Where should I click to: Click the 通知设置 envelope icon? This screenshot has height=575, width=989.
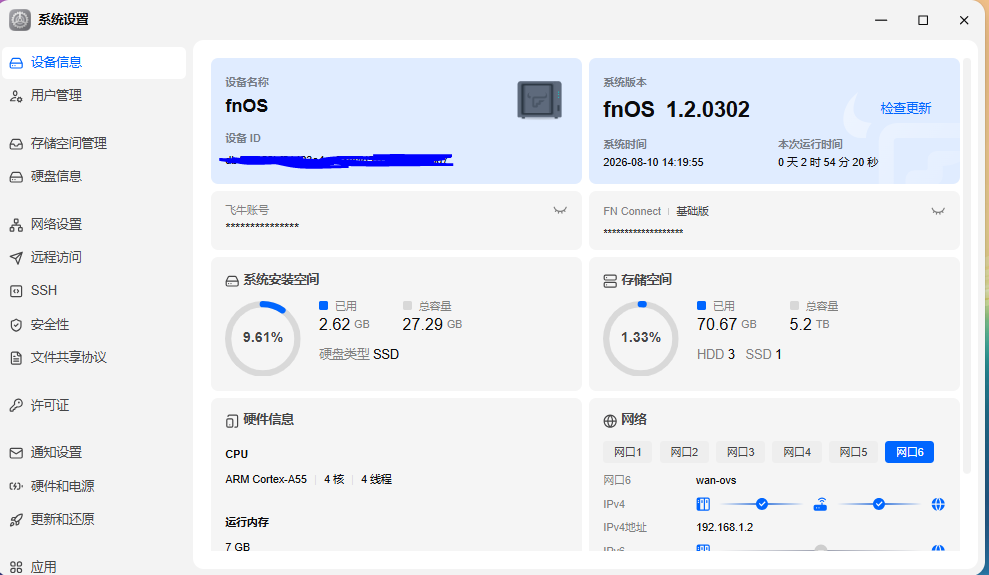(x=16, y=453)
